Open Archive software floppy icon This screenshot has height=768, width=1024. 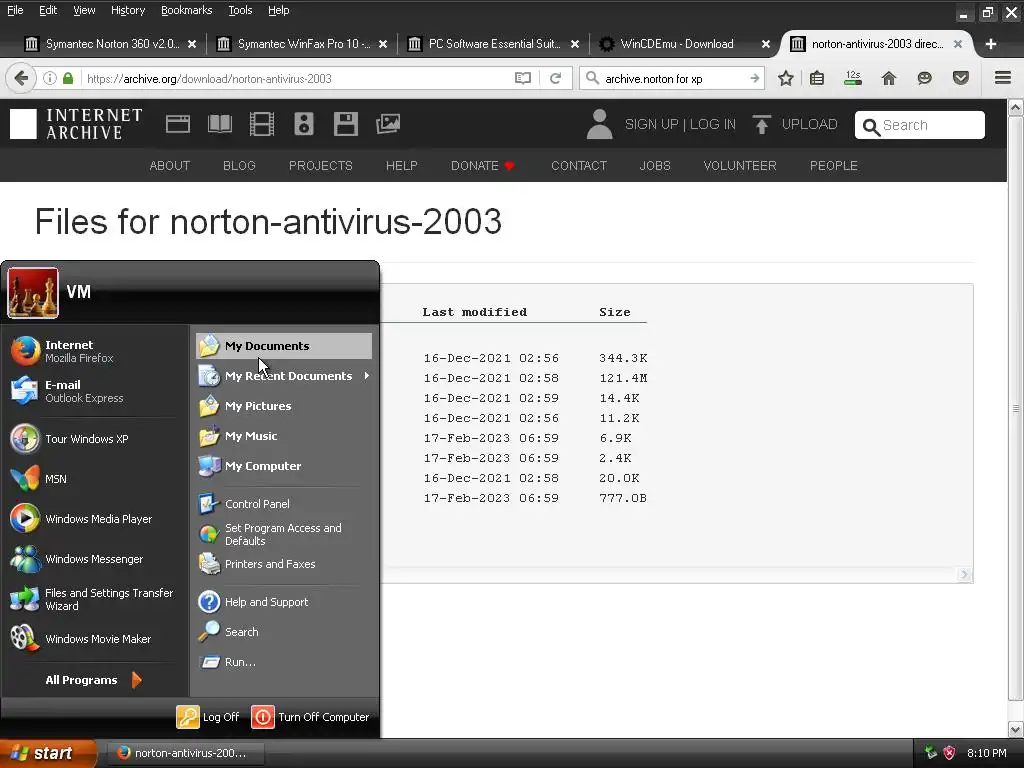point(345,124)
